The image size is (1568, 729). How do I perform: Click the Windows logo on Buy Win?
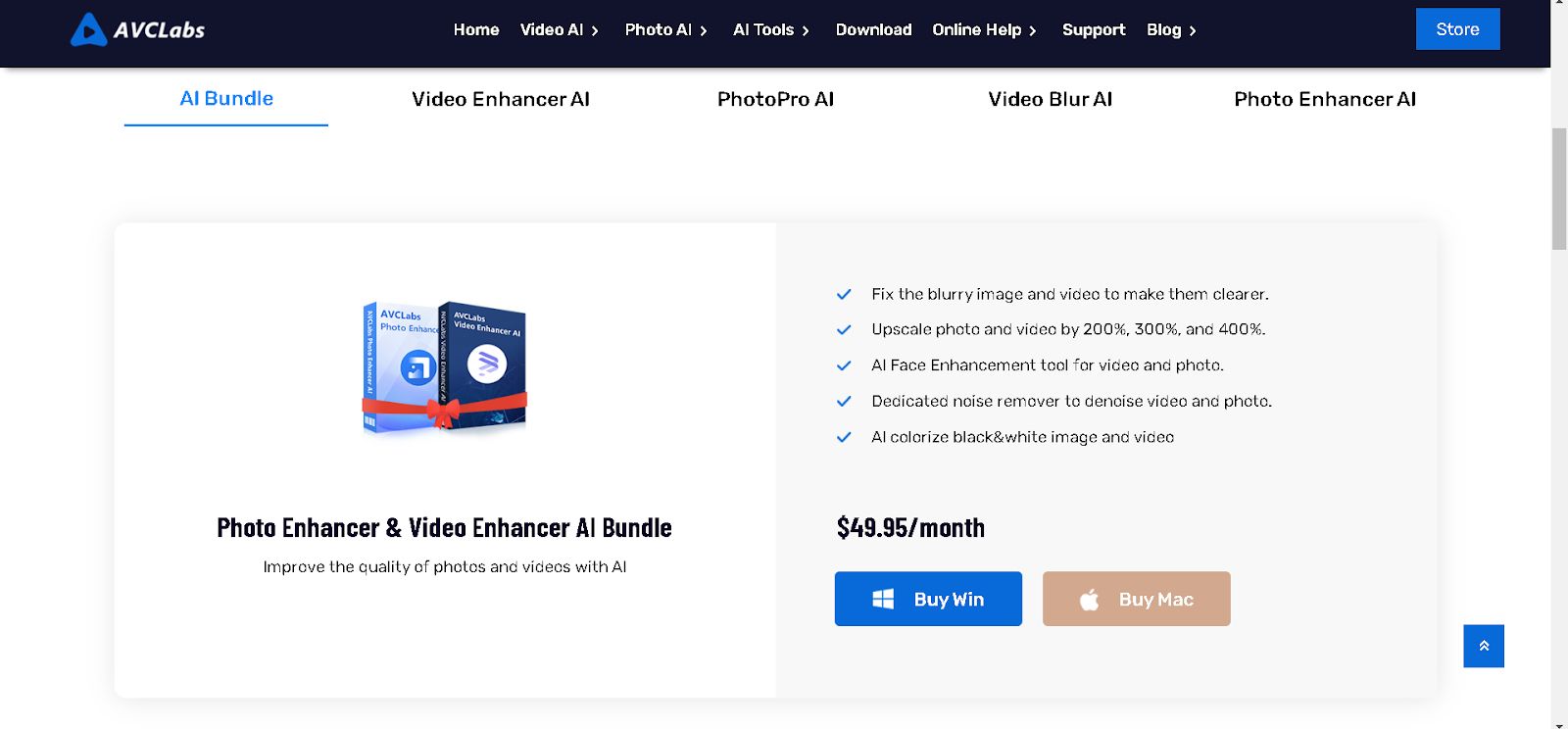(883, 599)
